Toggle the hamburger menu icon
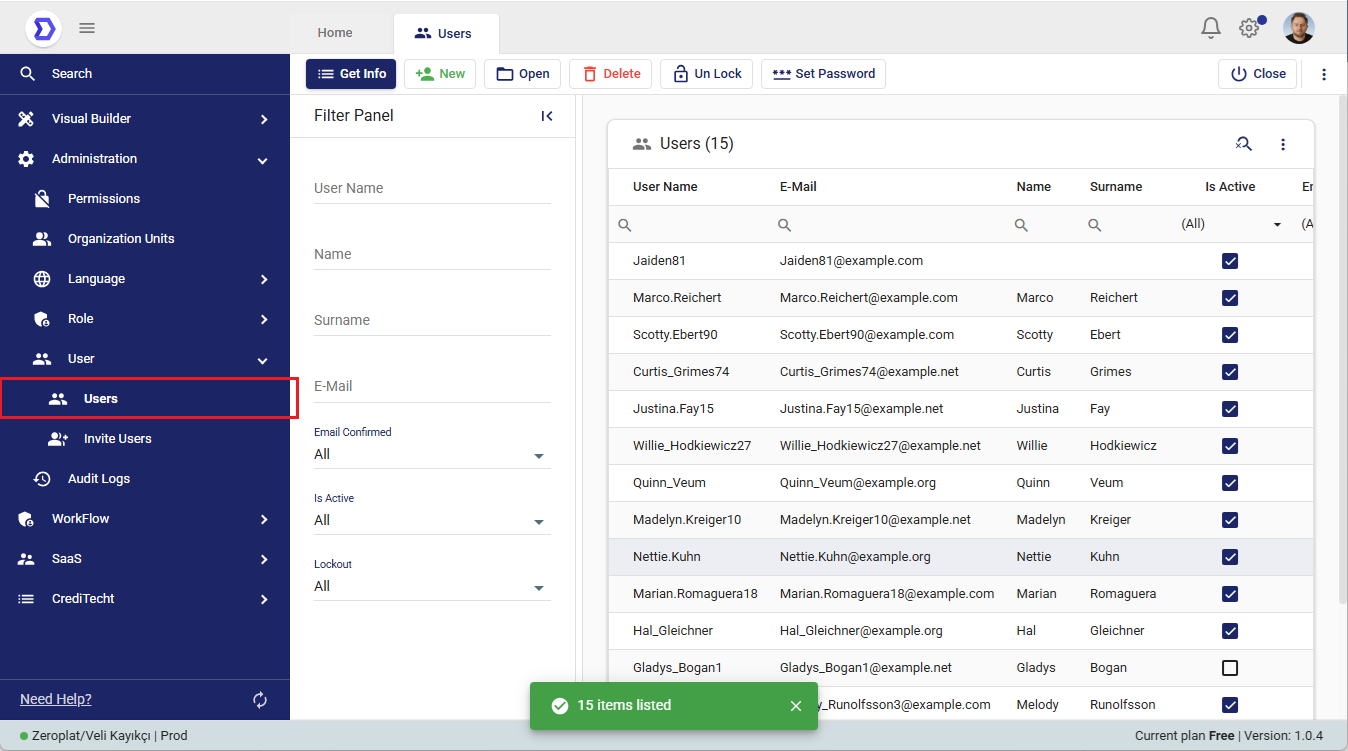 pyautogui.click(x=87, y=28)
